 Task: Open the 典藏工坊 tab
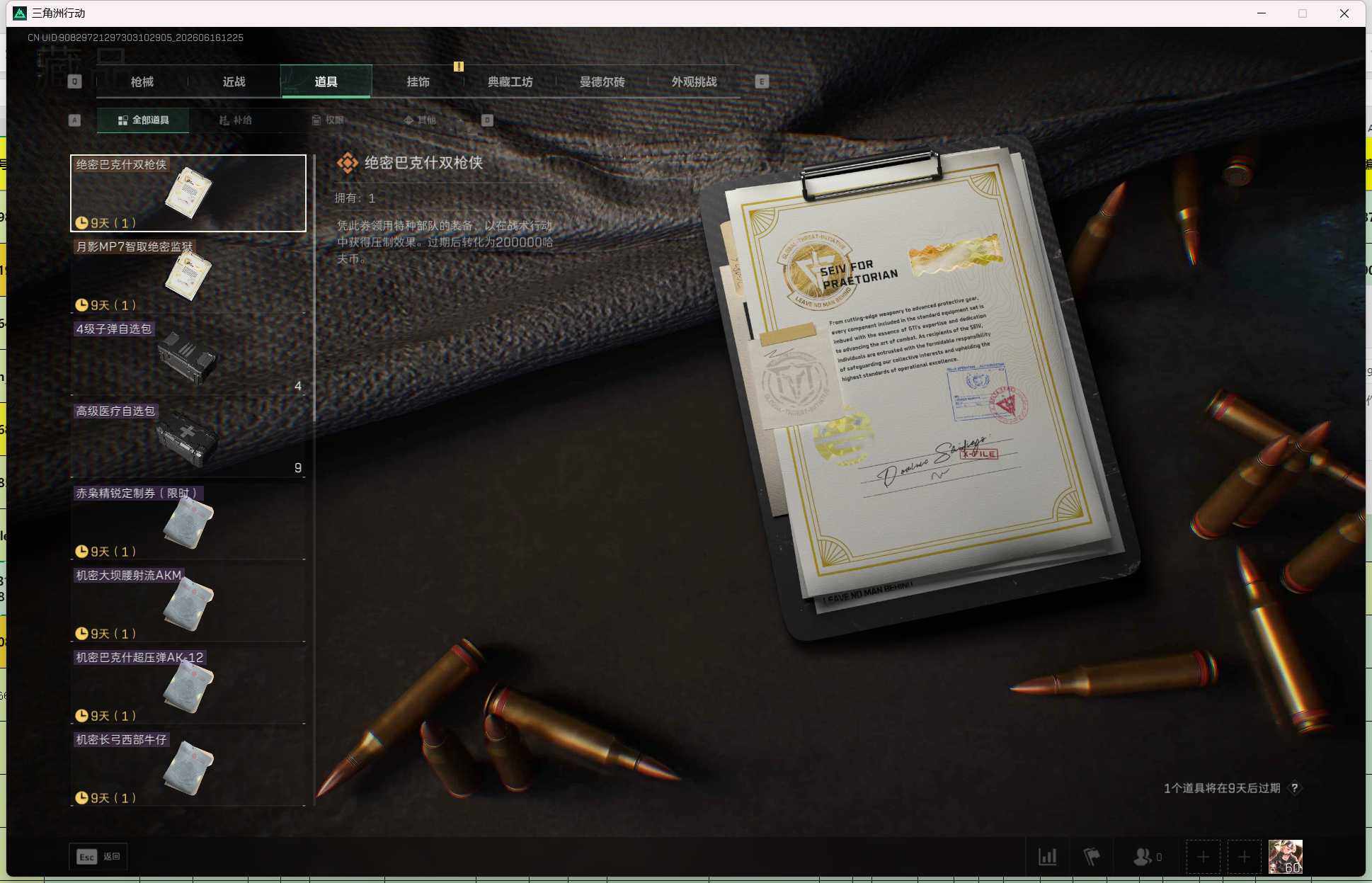510,81
